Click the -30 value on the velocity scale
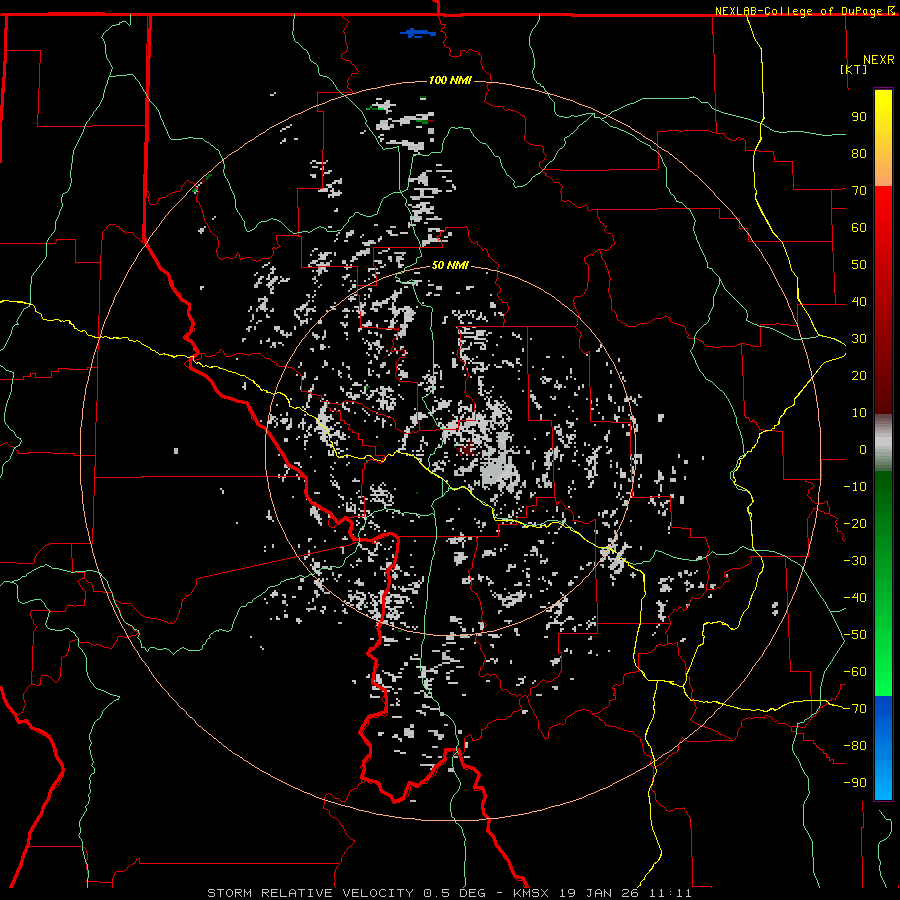This screenshot has height=900, width=900. click(855, 561)
